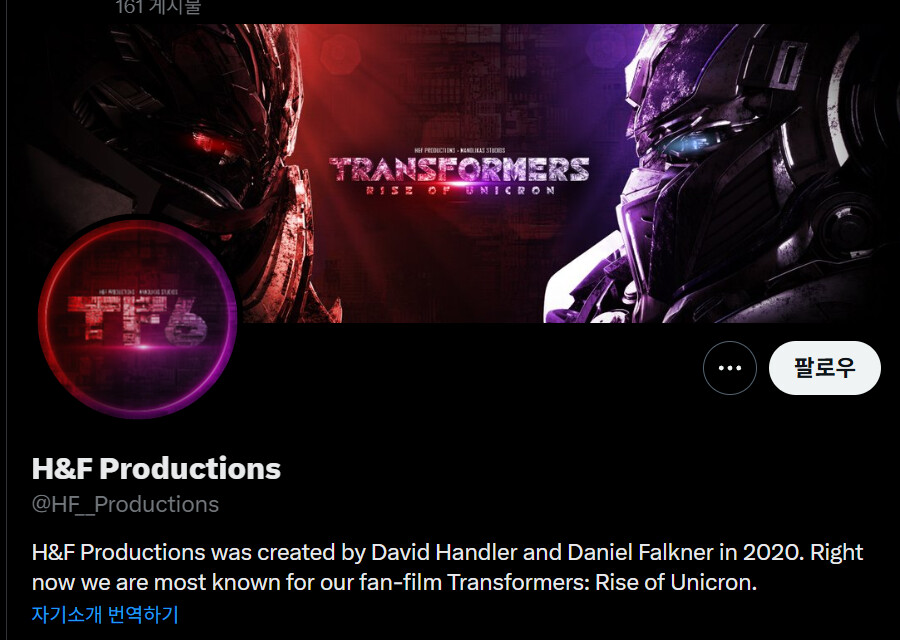Click the Rise of Unicron subtitle in the banner
The width and height of the screenshot is (900, 640).
[x=460, y=190]
